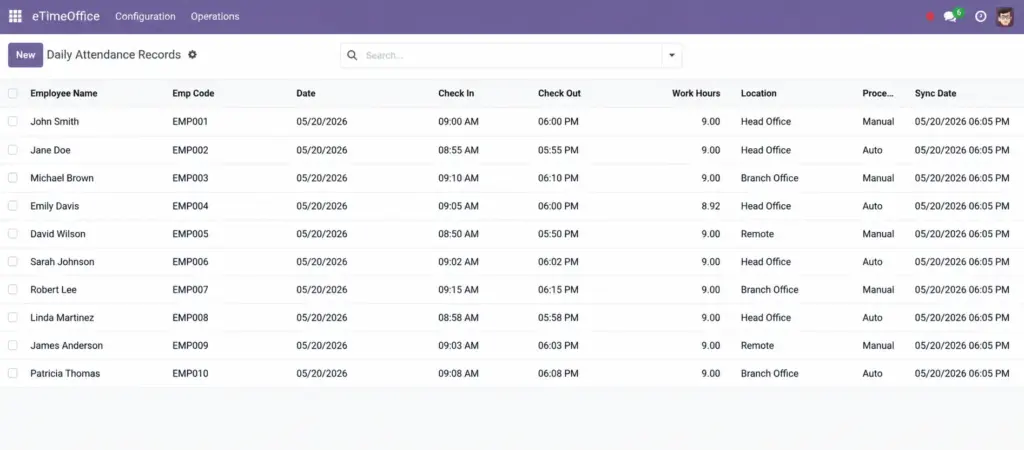Sort by Sync Date column header
The height and width of the screenshot is (450, 1024).
tap(935, 93)
